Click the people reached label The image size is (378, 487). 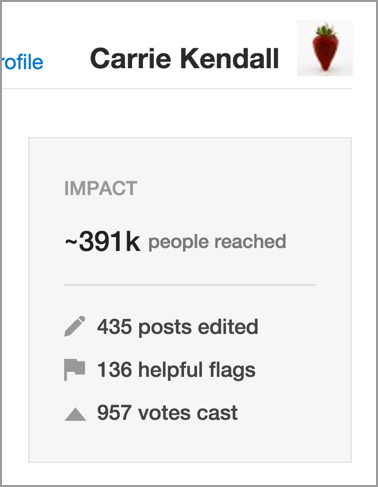[x=217, y=242]
